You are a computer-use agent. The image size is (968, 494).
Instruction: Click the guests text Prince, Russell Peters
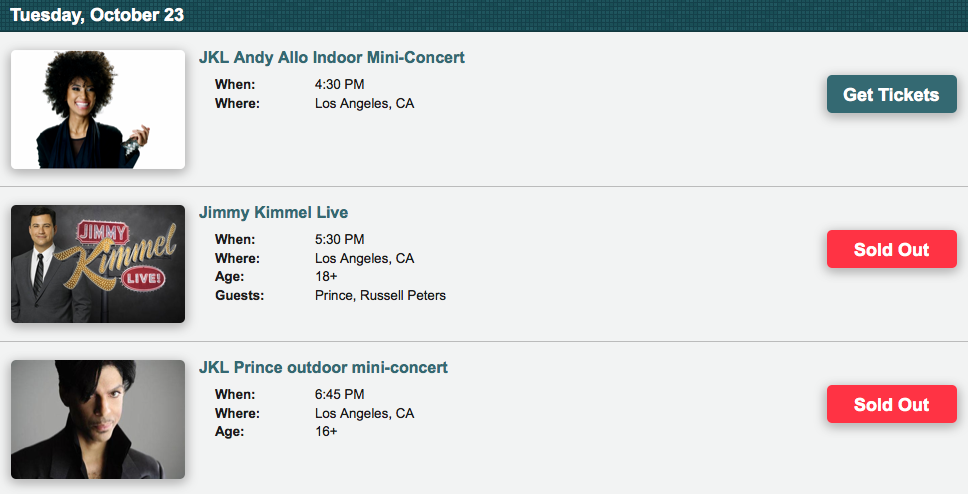pos(380,296)
